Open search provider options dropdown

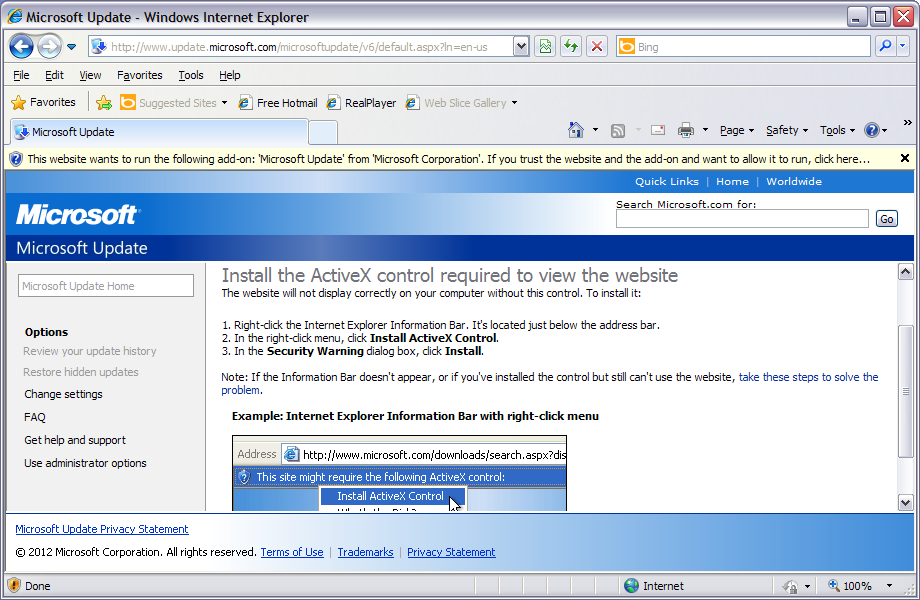point(903,46)
